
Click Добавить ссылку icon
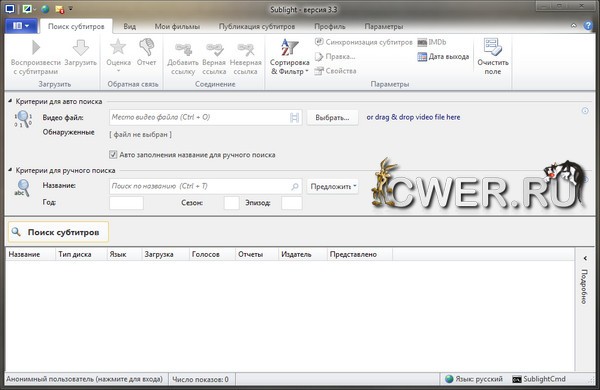tap(183, 50)
